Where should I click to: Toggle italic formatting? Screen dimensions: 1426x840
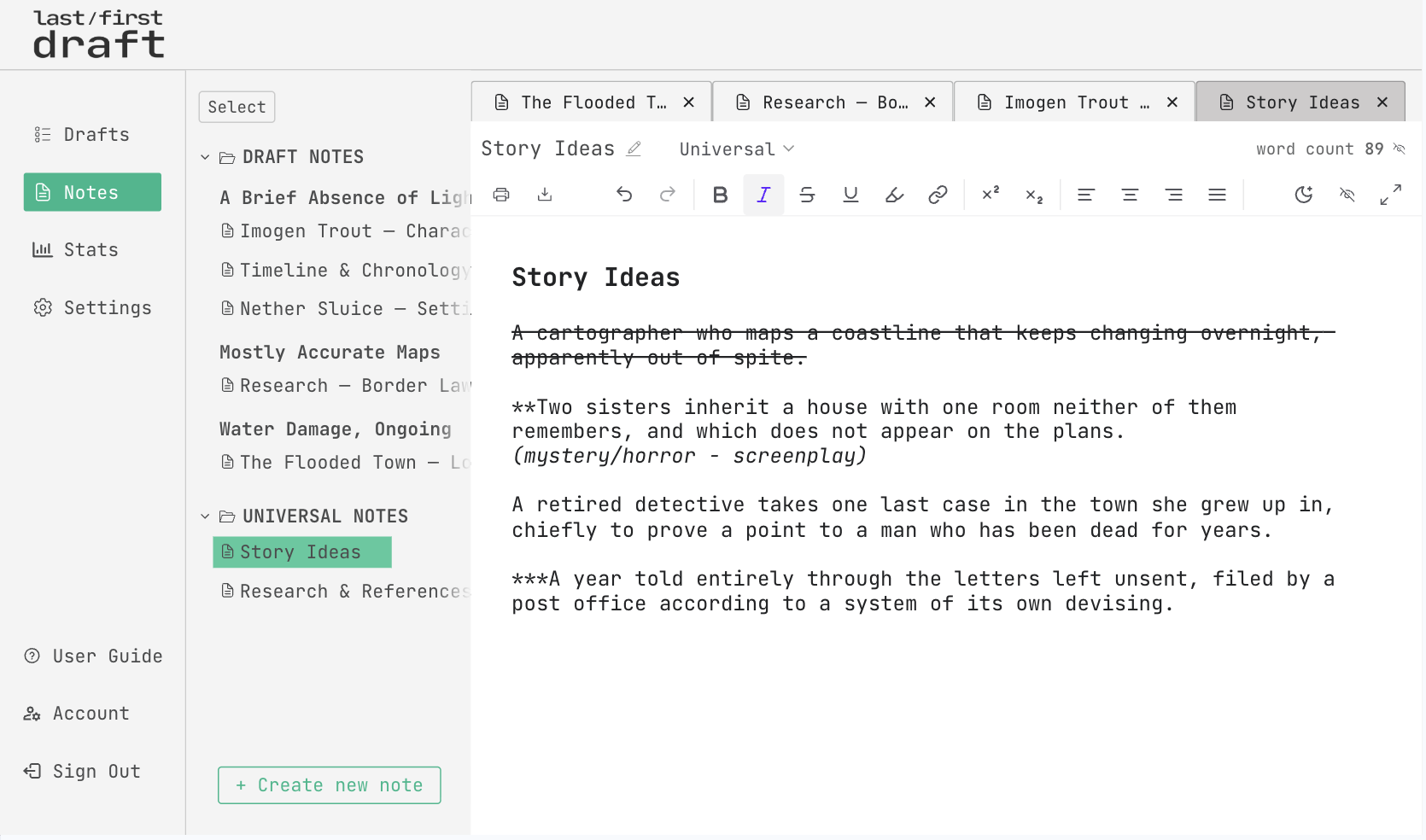tap(763, 195)
